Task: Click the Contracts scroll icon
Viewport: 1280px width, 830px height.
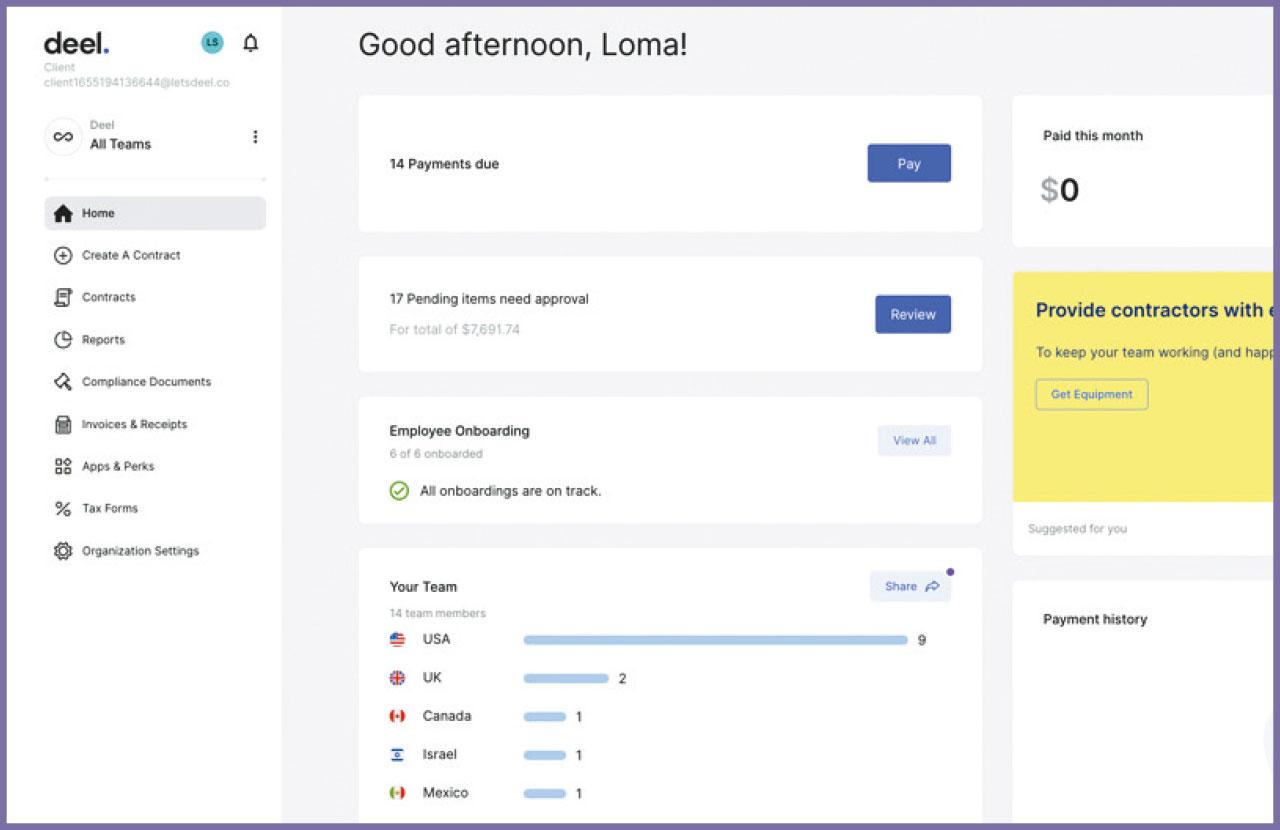Action: click(x=63, y=298)
